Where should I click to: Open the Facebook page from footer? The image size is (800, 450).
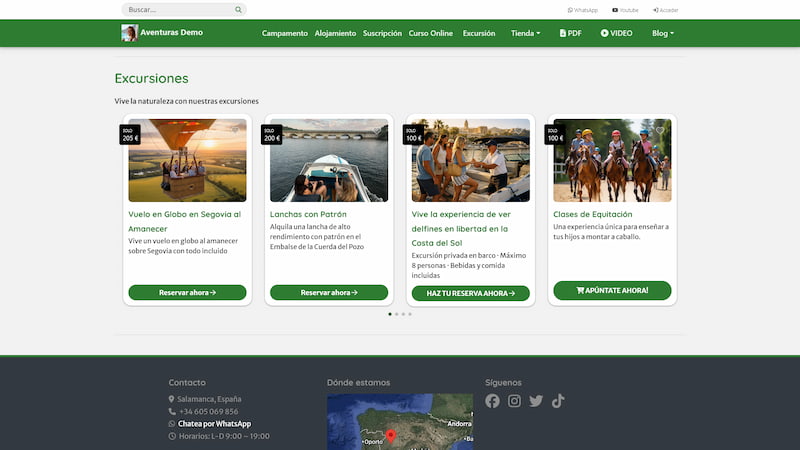pos(492,401)
